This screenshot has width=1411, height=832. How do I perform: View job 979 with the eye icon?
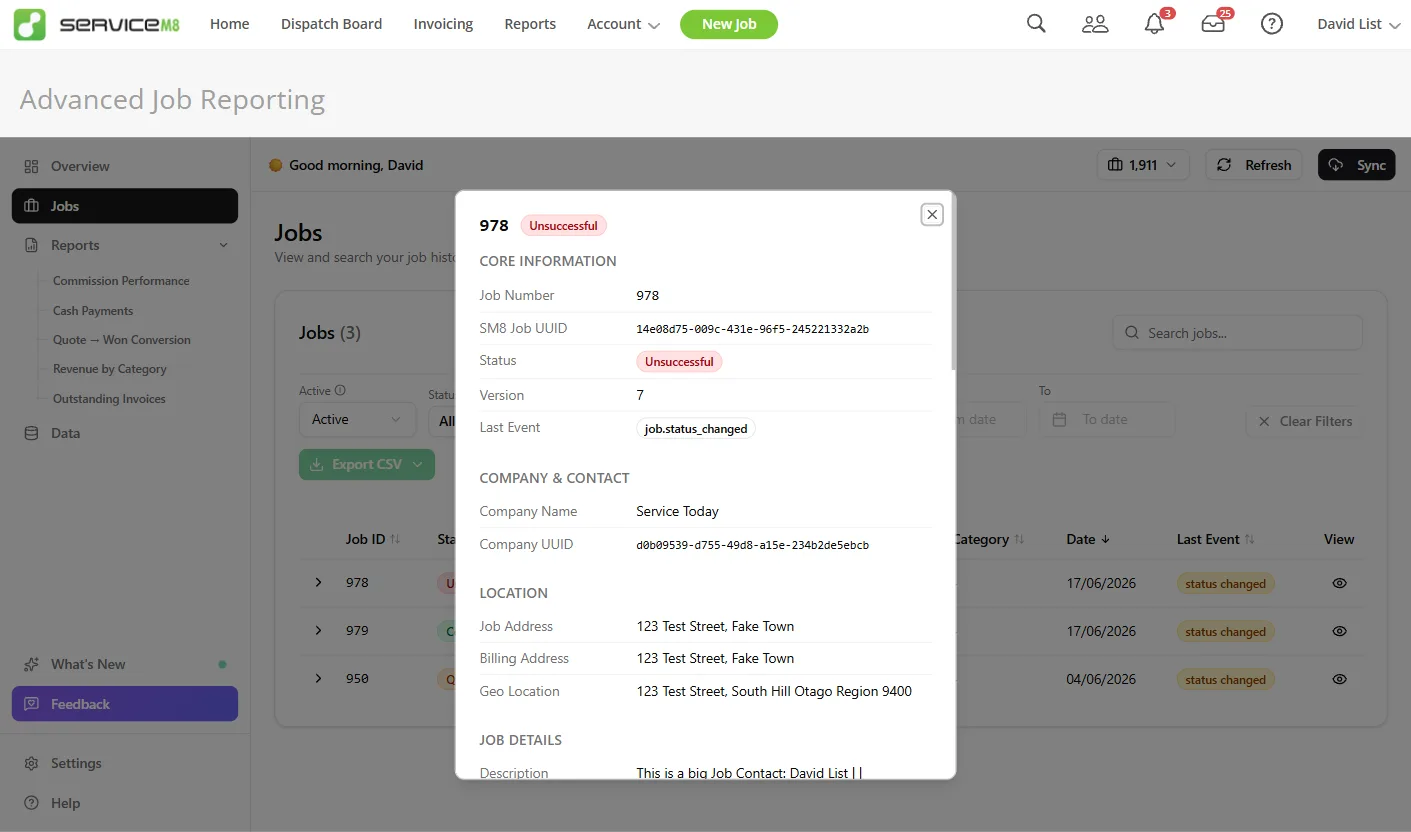pyautogui.click(x=1339, y=631)
